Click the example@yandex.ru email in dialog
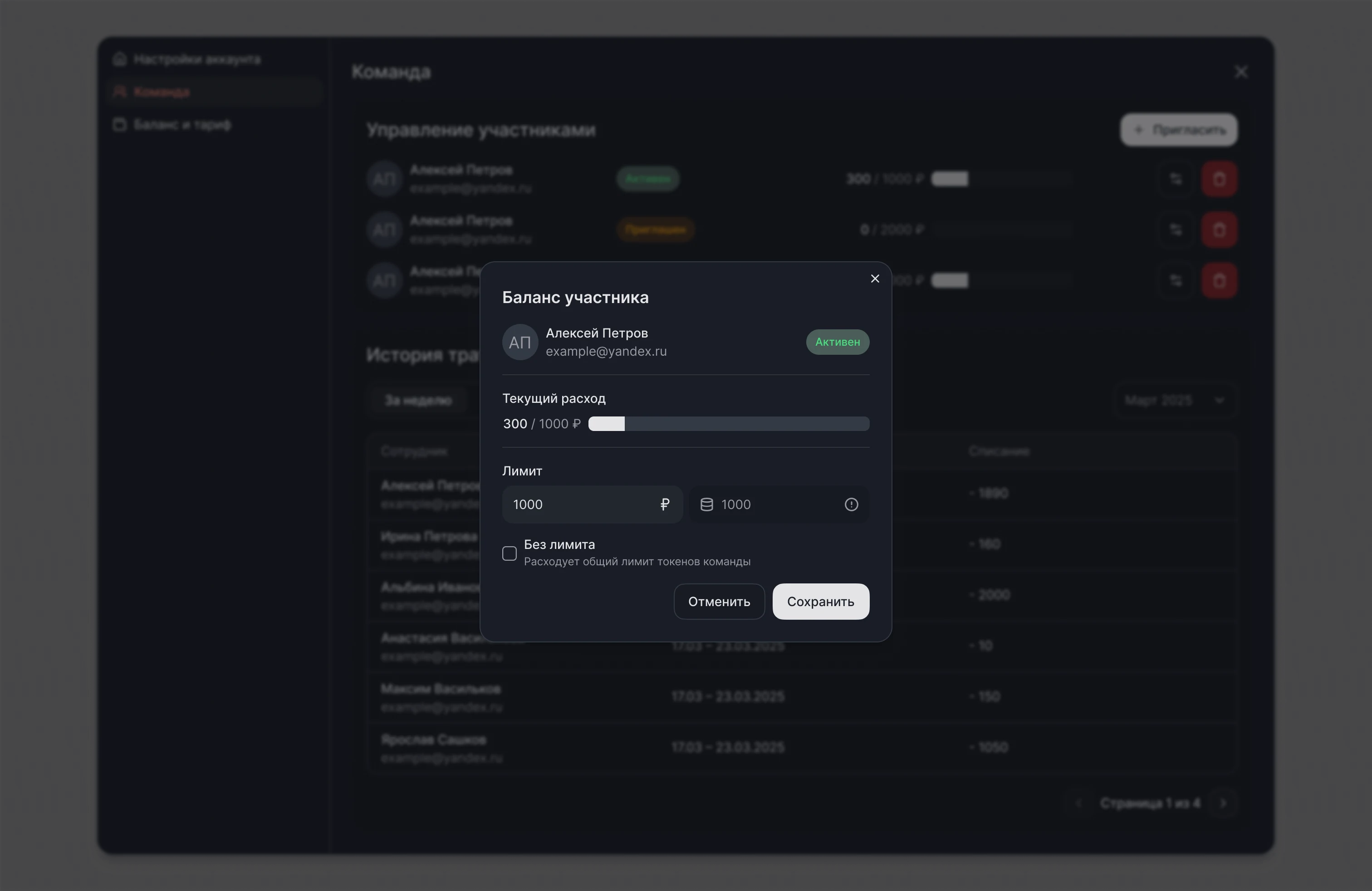The height and width of the screenshot is (891, 1372). tap(606, 352)
